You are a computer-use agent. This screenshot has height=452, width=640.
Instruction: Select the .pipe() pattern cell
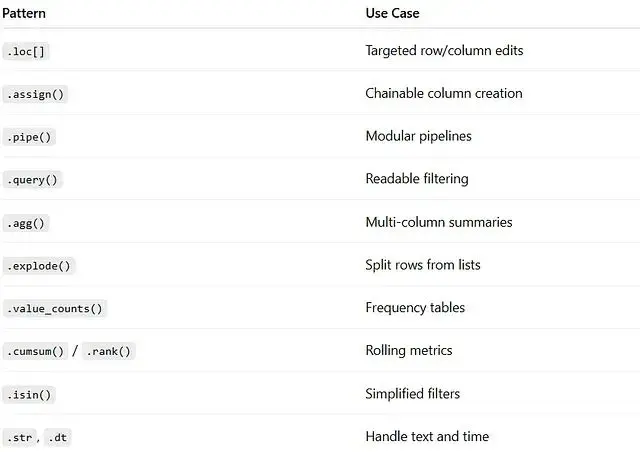pos(30,137)
